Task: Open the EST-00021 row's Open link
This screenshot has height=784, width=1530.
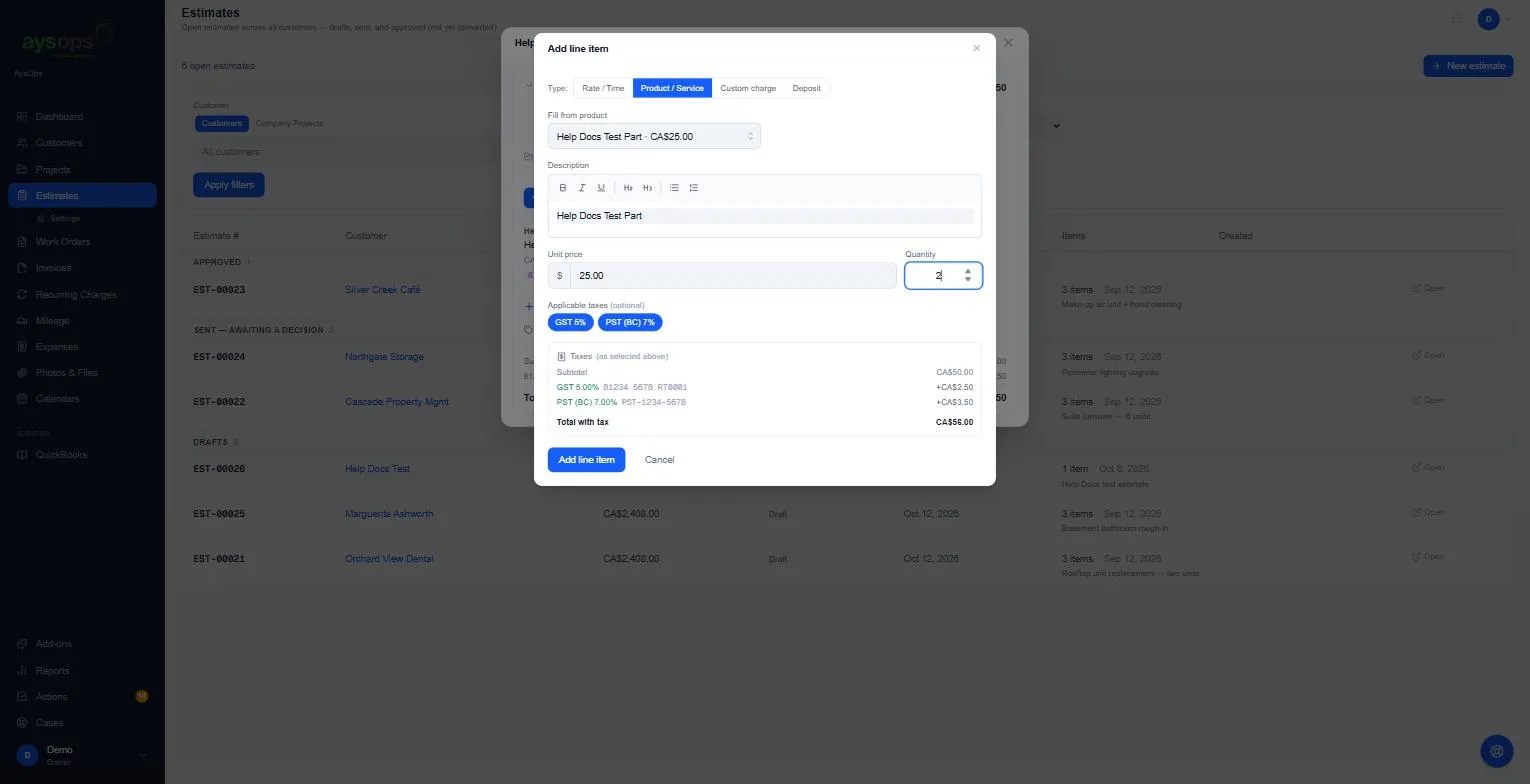Action: coord(1428,557)
